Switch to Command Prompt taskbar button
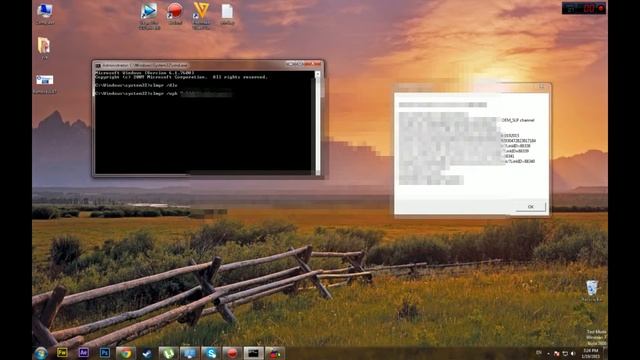The image size is (640, 360). tap(253, 353)
